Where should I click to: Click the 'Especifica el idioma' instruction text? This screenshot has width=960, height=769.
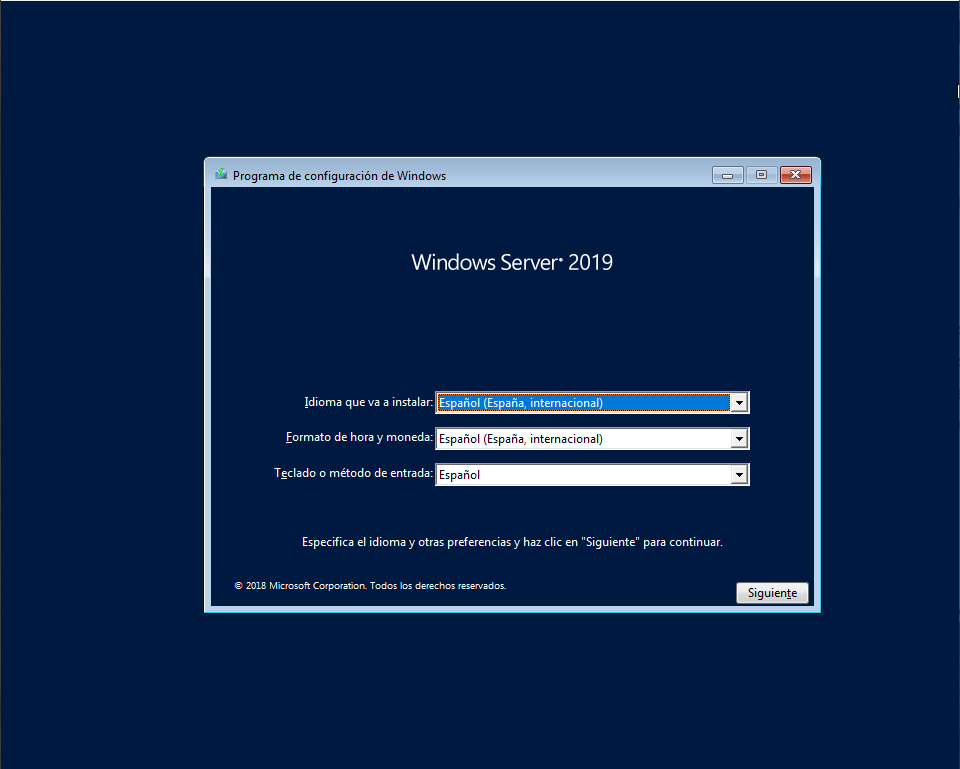(x=512, y=542)
